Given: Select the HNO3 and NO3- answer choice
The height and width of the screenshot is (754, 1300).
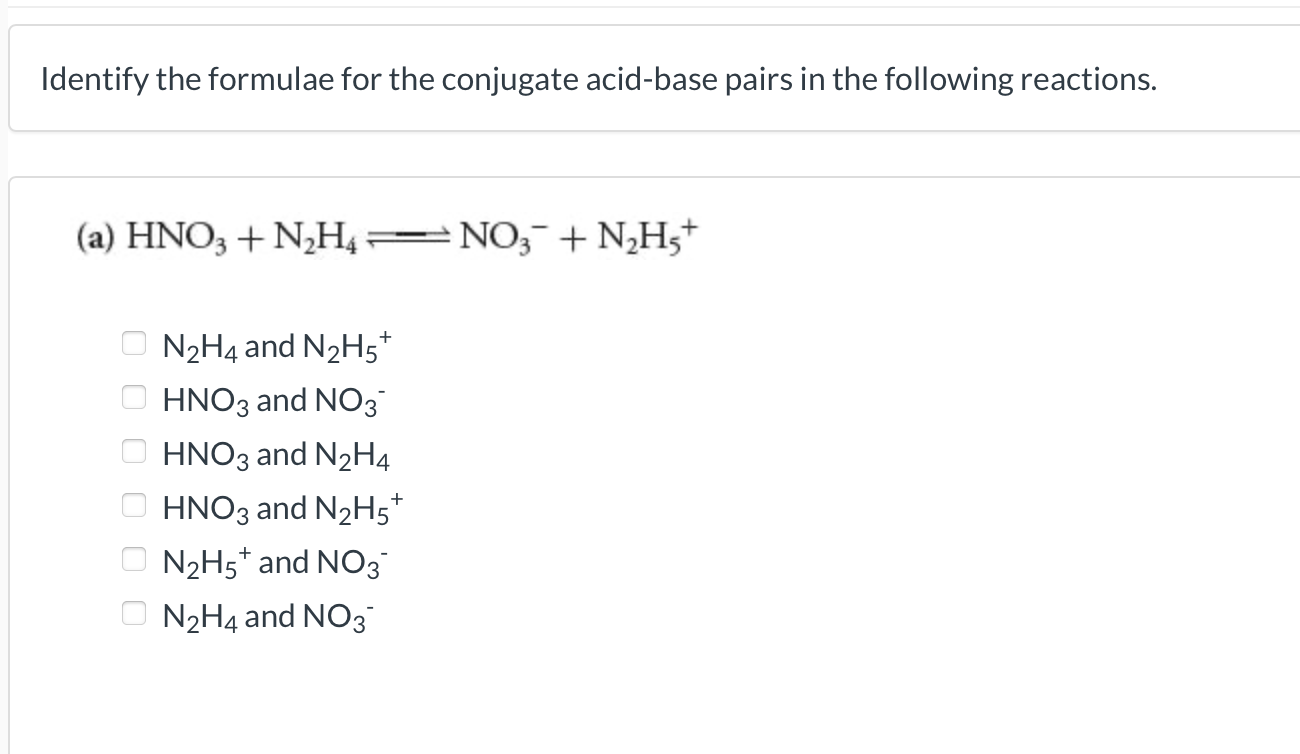Looking at the screenshot, I should pos(134,396).
